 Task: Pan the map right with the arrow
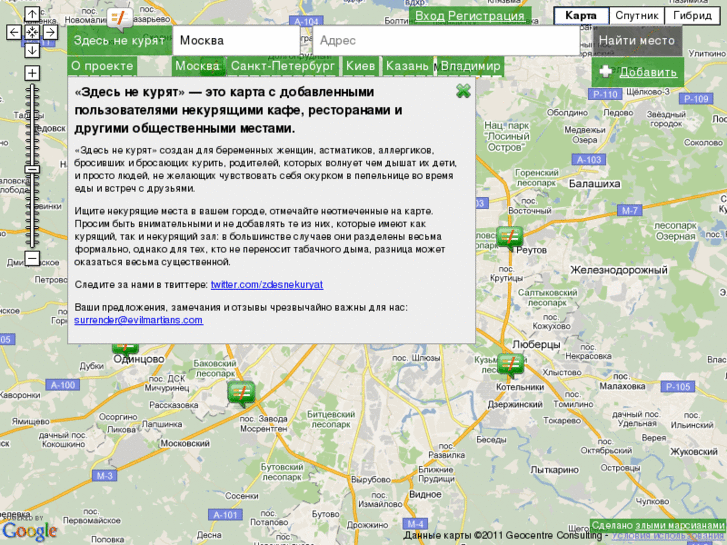click(x=50, y=32)
